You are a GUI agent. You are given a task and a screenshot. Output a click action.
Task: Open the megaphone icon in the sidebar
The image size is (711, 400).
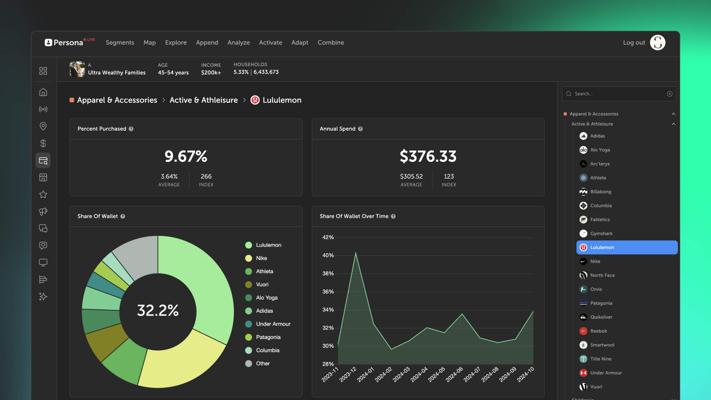(43, 211)
